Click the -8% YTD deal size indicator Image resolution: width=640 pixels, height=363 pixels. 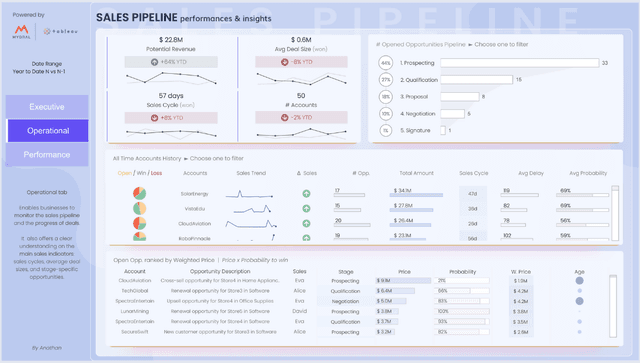tap(301, 62)
